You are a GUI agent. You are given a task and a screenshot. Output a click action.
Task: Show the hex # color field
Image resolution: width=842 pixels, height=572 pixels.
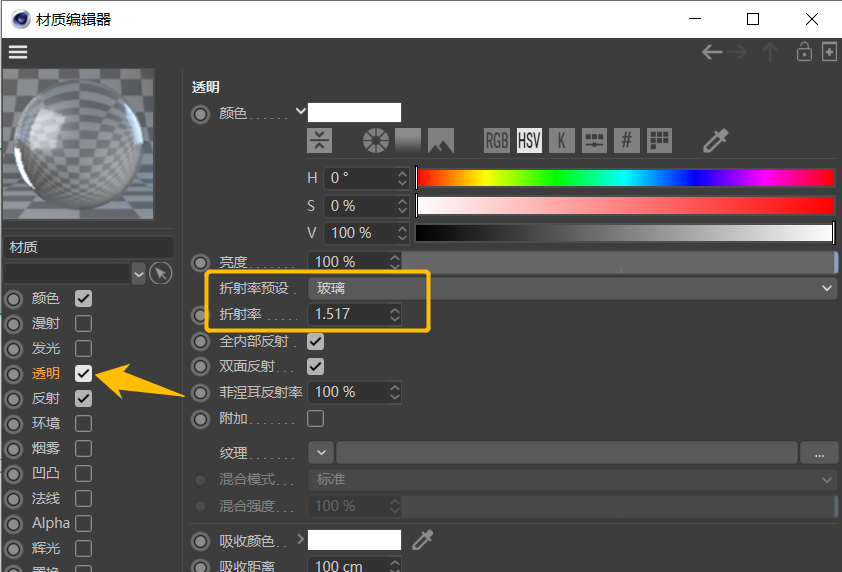[x=627, y=141]
